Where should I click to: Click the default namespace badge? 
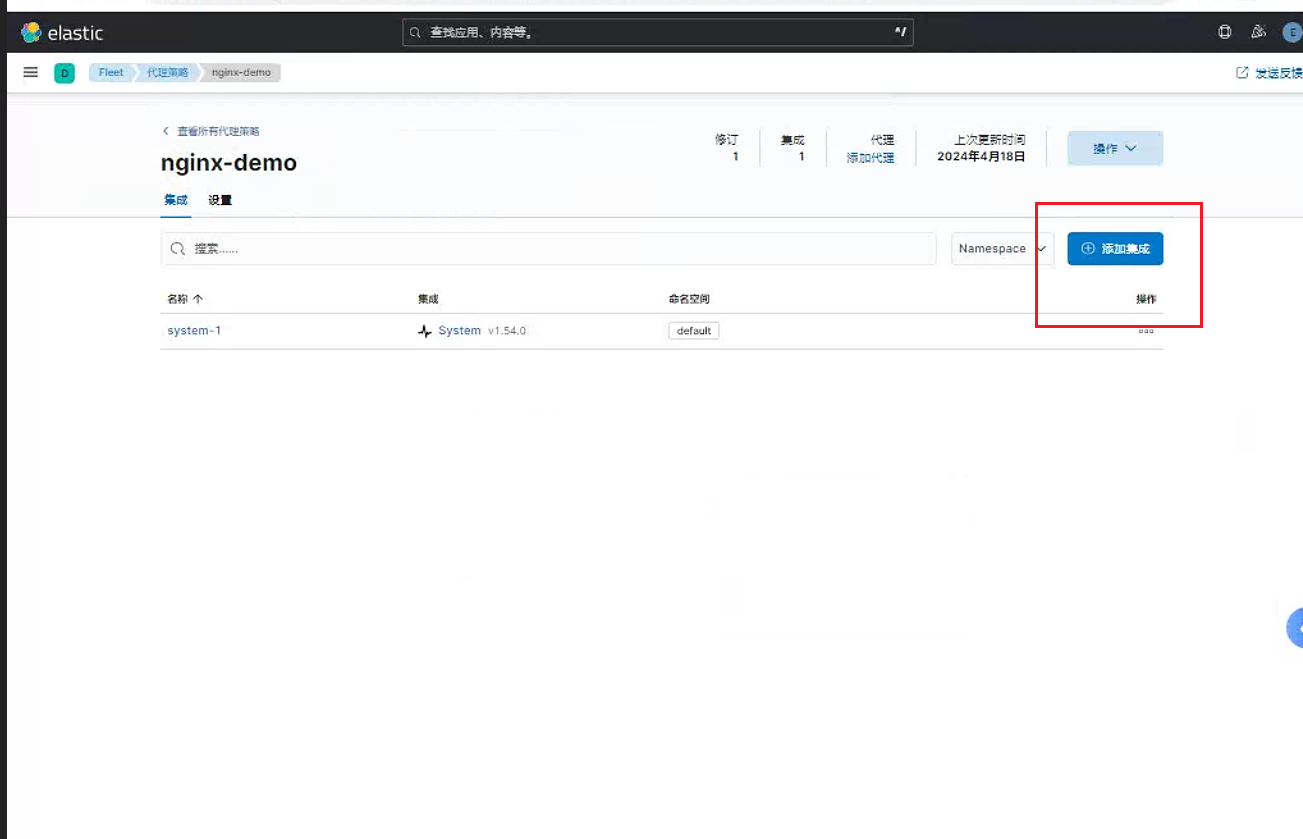(x=694, y=331)
